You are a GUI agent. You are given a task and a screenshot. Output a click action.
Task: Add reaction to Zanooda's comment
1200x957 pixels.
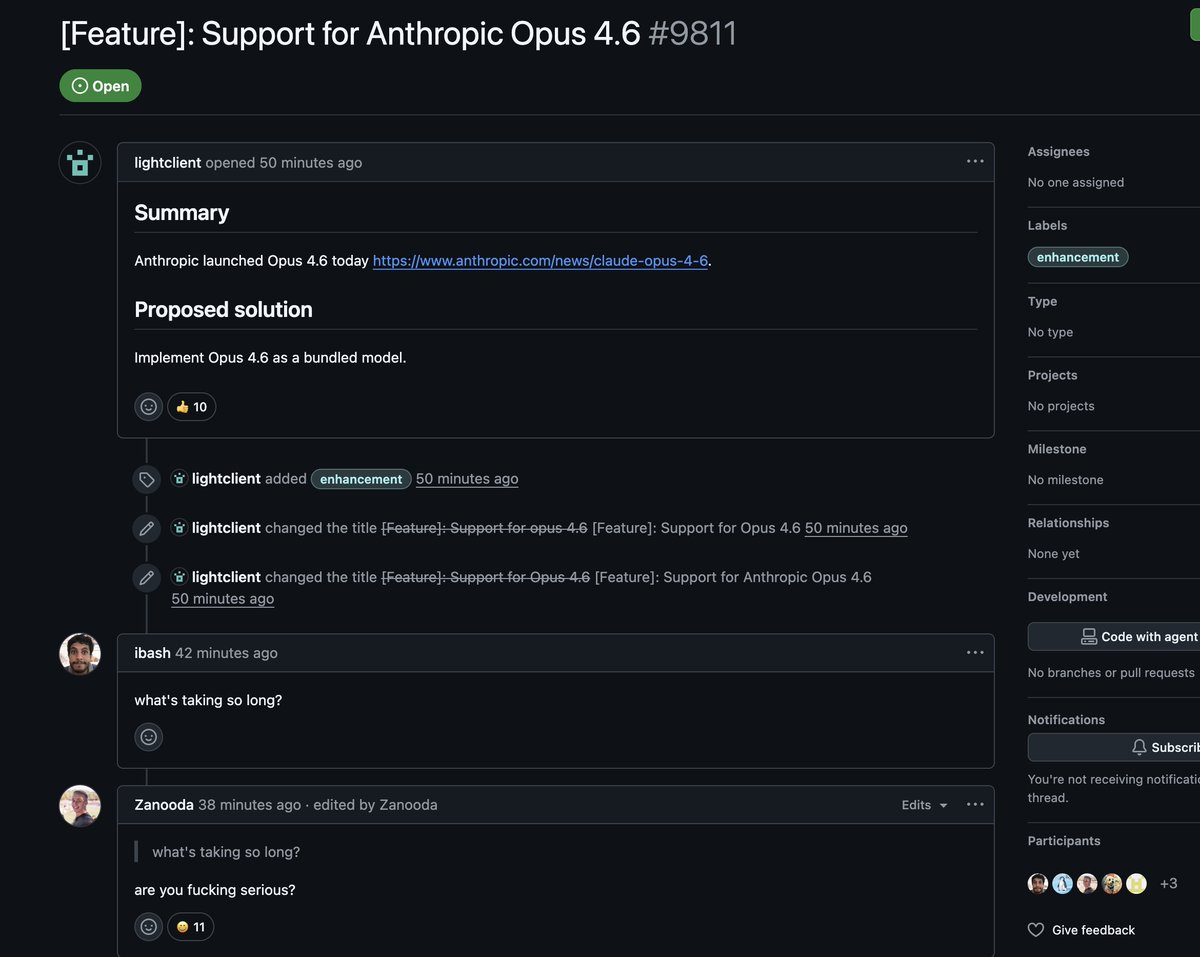click(149, 927)
